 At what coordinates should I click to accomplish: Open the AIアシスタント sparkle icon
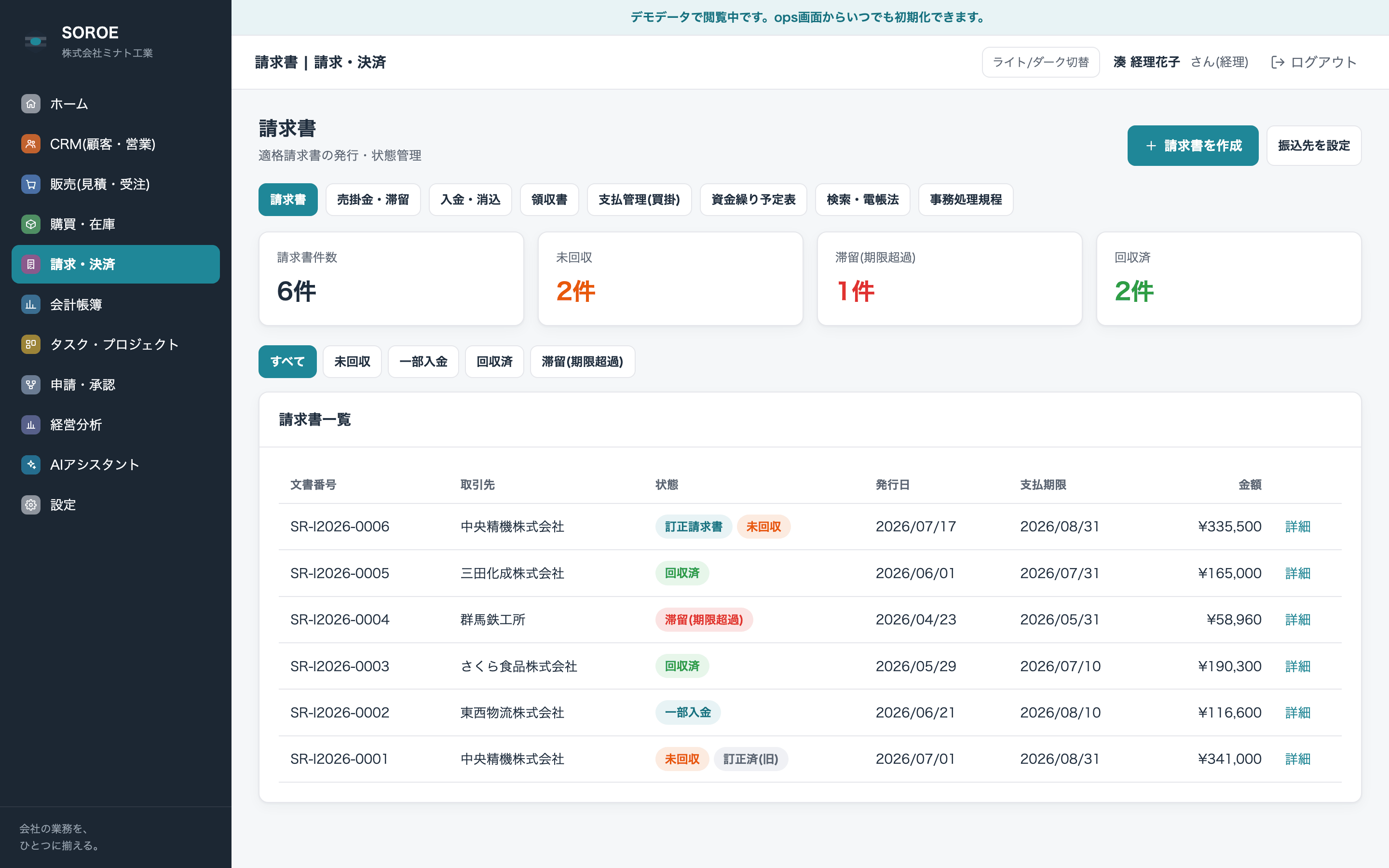30,464
